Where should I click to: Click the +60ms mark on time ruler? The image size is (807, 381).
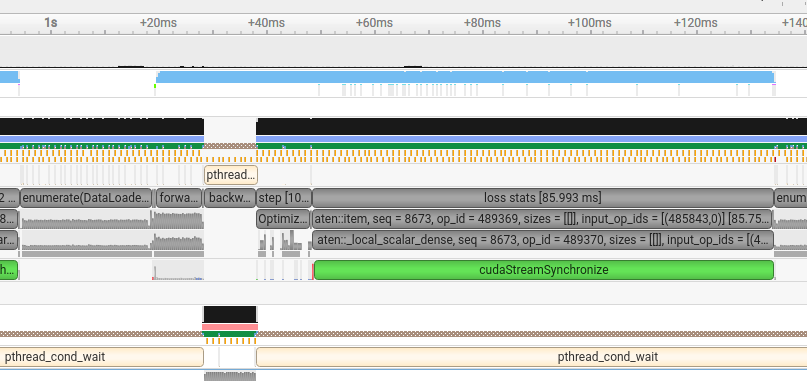point(374,23)
